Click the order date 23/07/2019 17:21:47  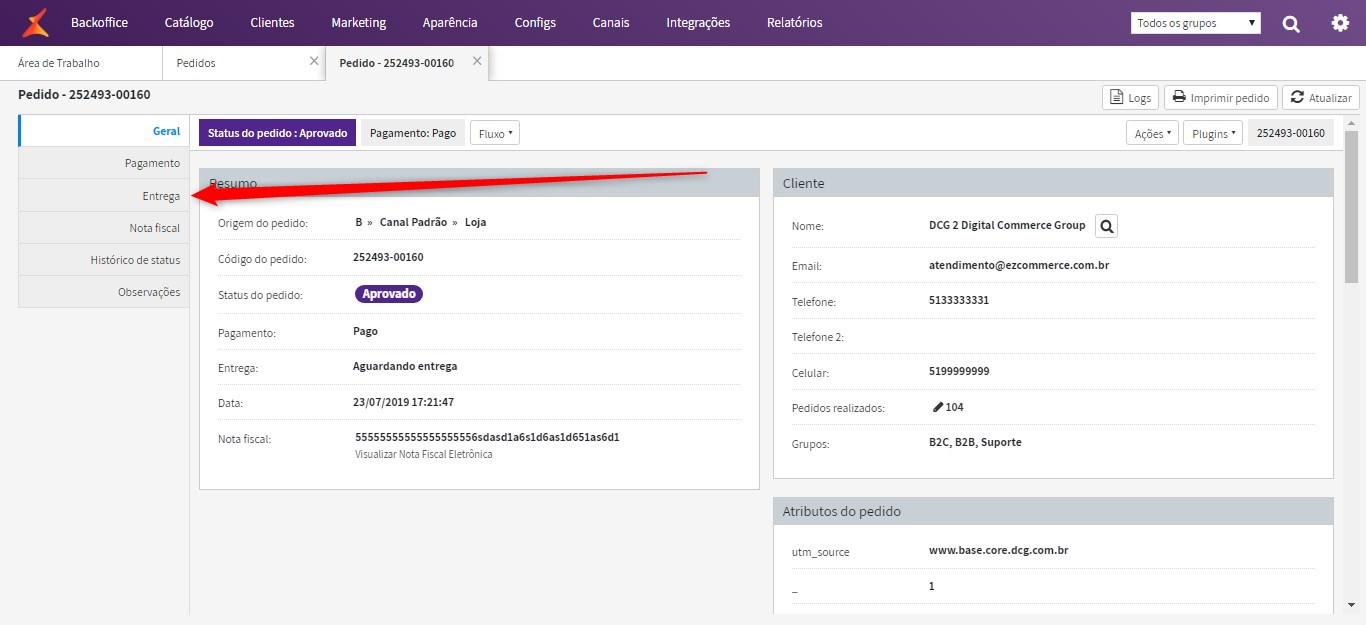404,402
